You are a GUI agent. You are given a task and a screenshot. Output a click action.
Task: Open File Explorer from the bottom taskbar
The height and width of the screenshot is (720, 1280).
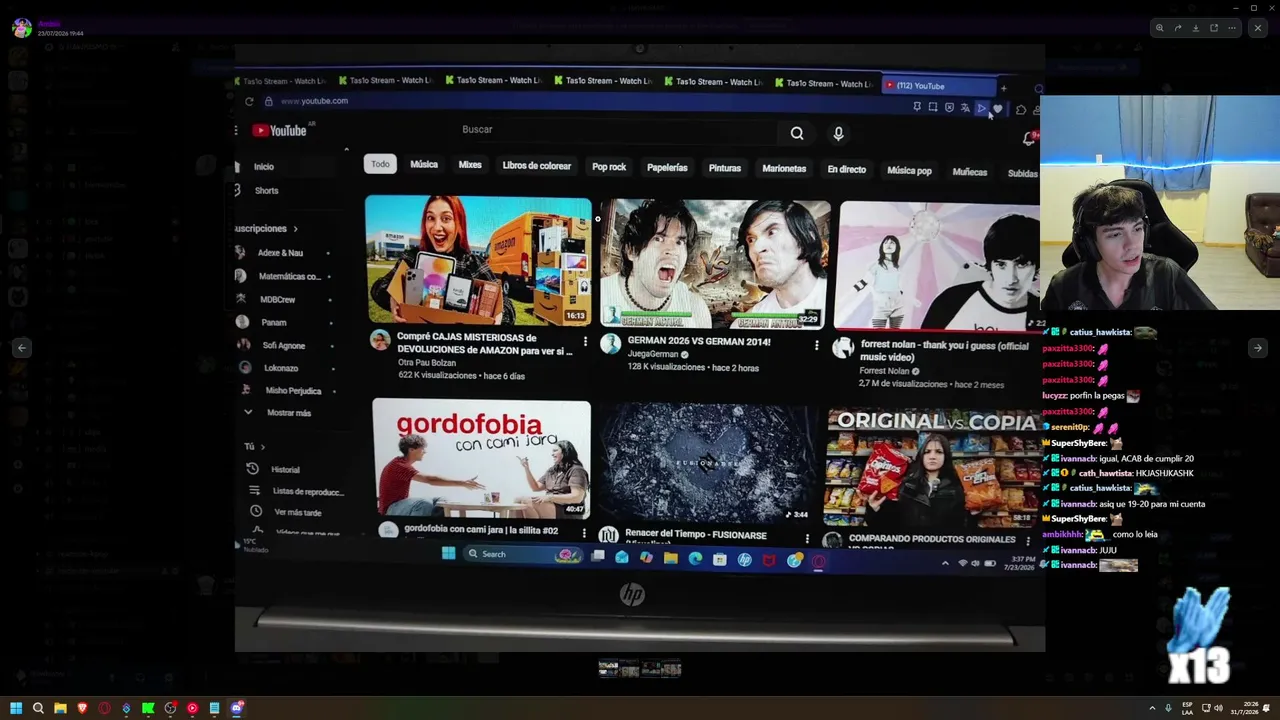pyautogui.click(x=60, y=708)
